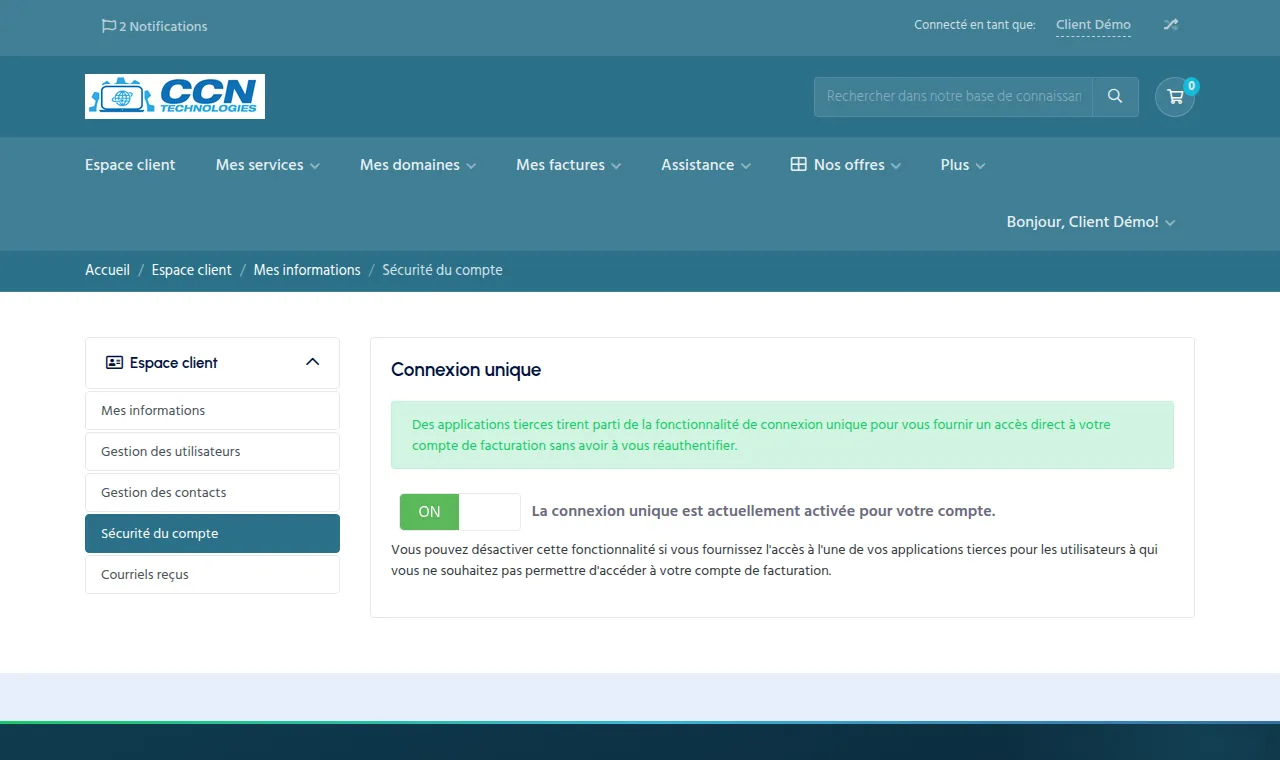Open Courriels reçus in the sidebar

pos(212,575)
